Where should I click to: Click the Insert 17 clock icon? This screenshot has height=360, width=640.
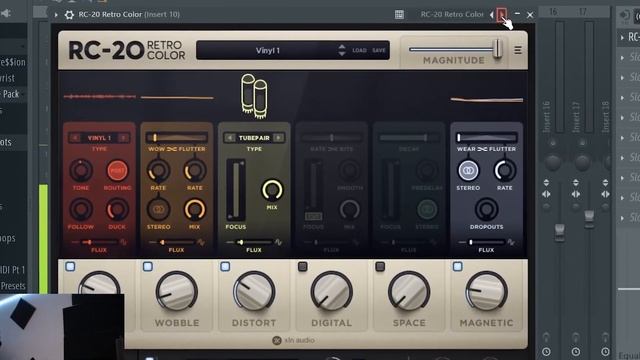pos(576,351)
